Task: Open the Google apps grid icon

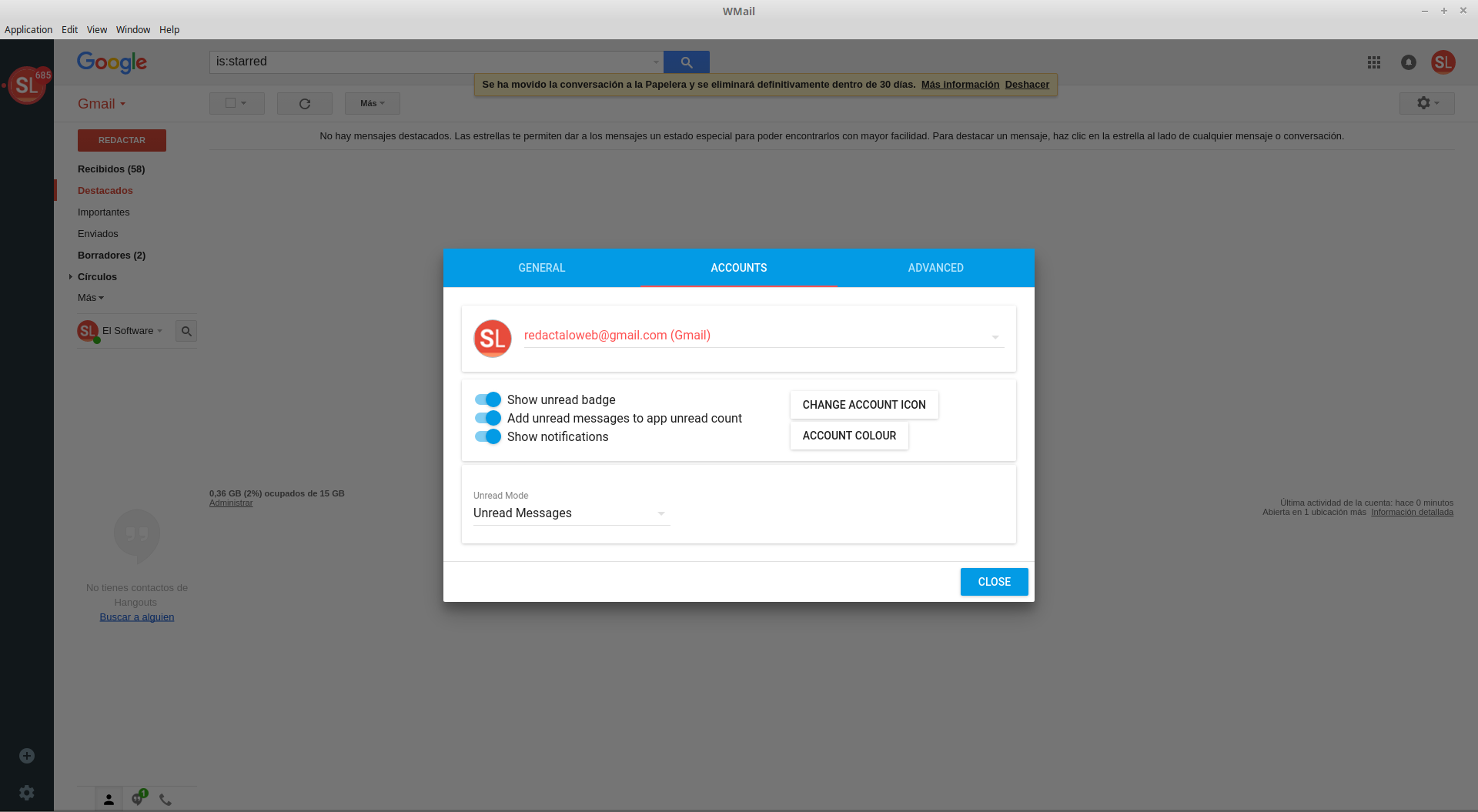Action: (1374, 62)
